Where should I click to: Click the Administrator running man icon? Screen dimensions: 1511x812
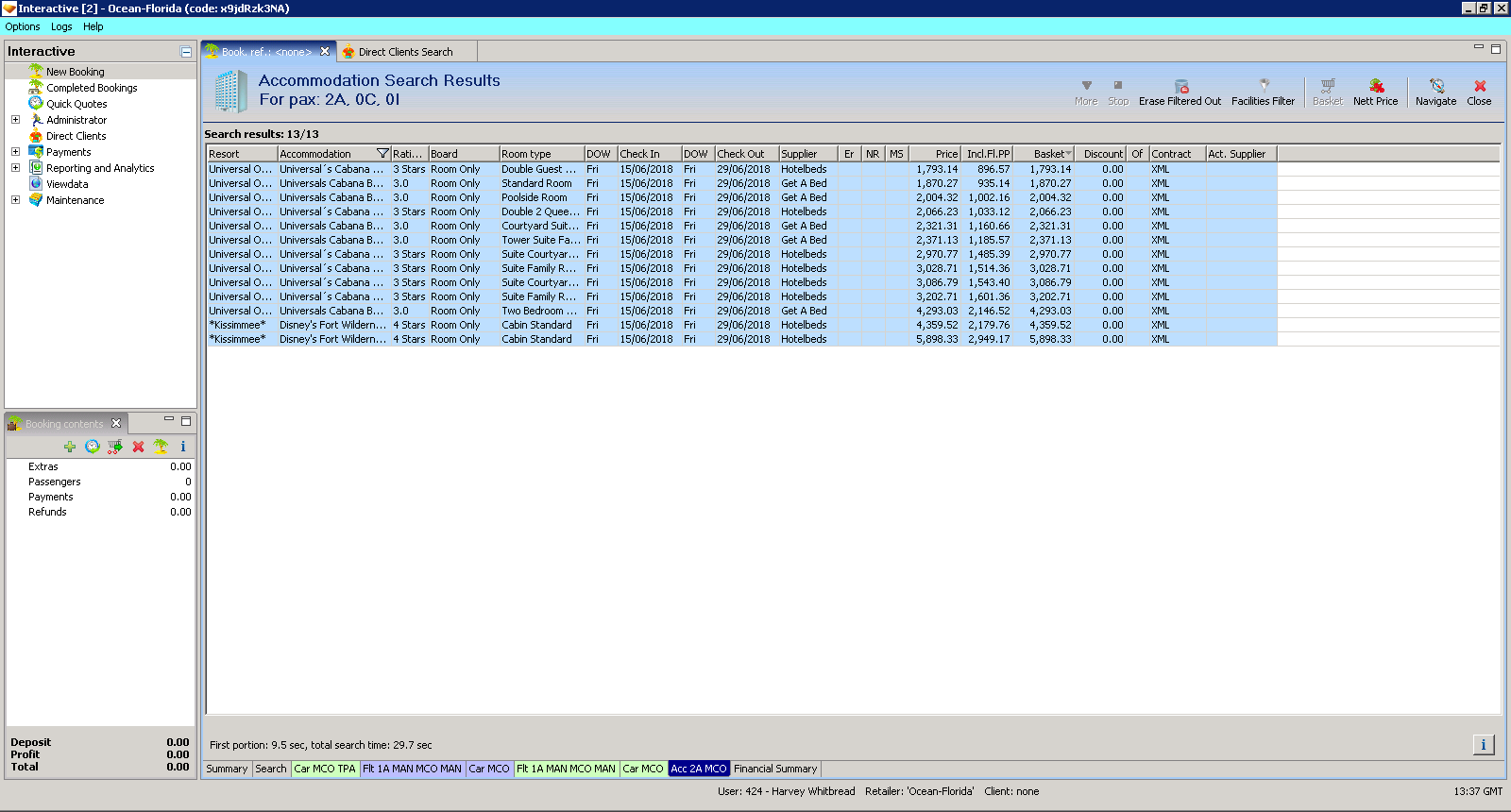click(36, 119)
